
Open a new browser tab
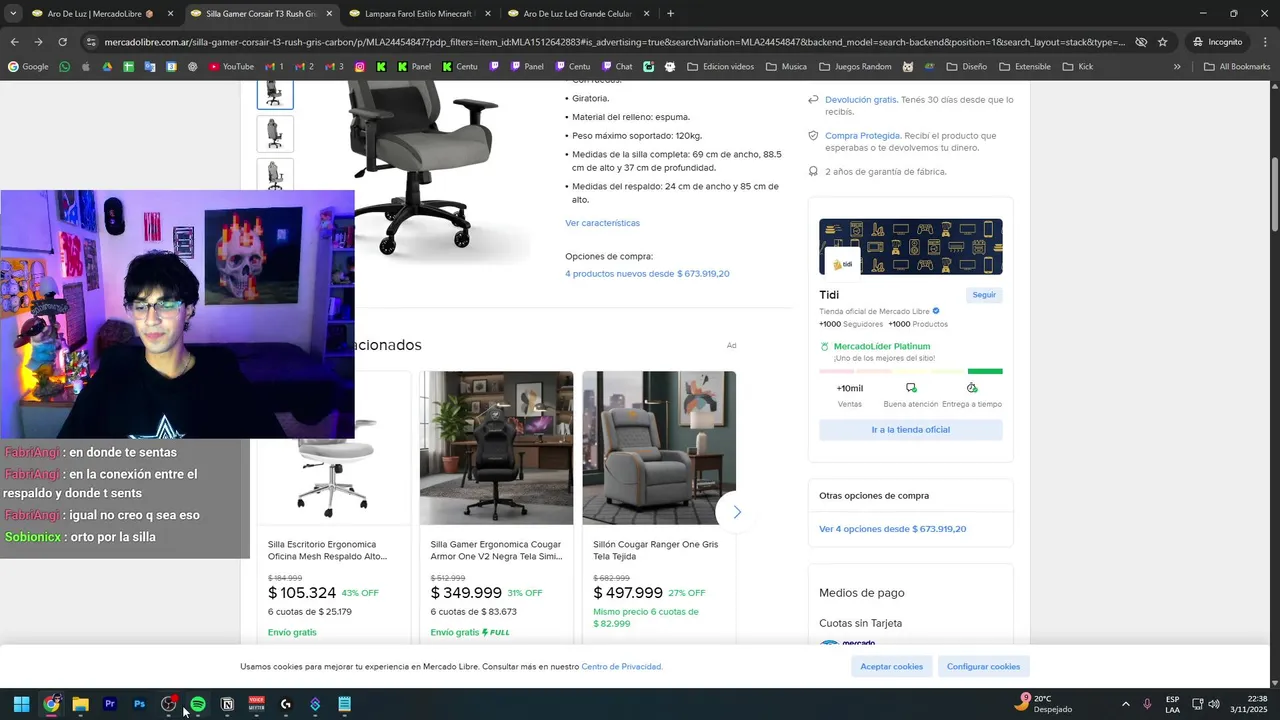click(x=670, y=14)
